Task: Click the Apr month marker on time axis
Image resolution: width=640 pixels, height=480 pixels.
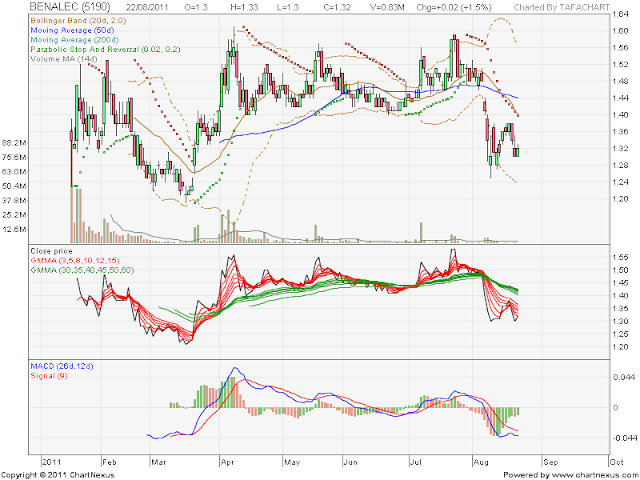Action: [227, 462]
